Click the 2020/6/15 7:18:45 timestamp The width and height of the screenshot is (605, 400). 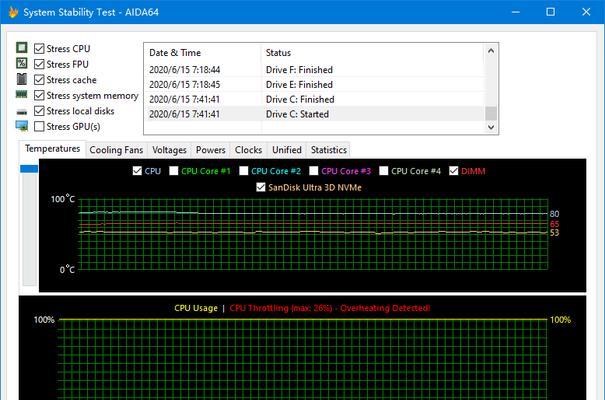click(x=184, y=84)
